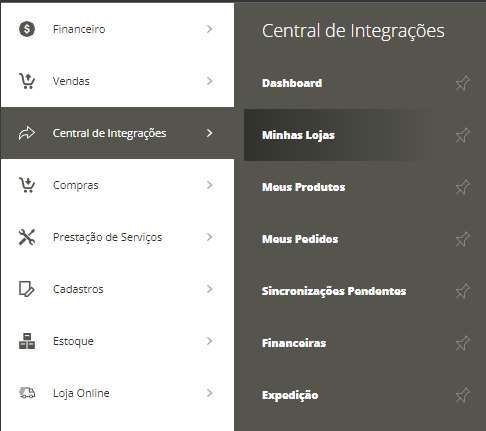
Task: Click the Loja Online truck icon
Action: point(27,393)
